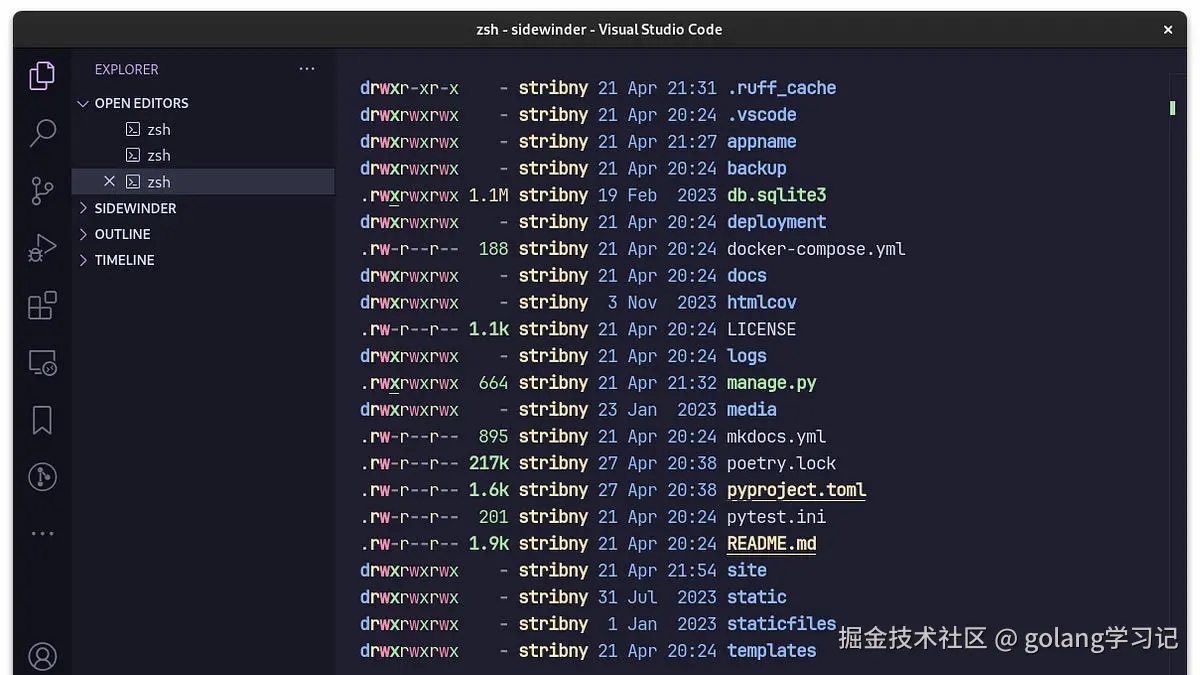This screenshot has height=675, width=1200.
Task: Open the Extensions view
Action: (42, 305)
